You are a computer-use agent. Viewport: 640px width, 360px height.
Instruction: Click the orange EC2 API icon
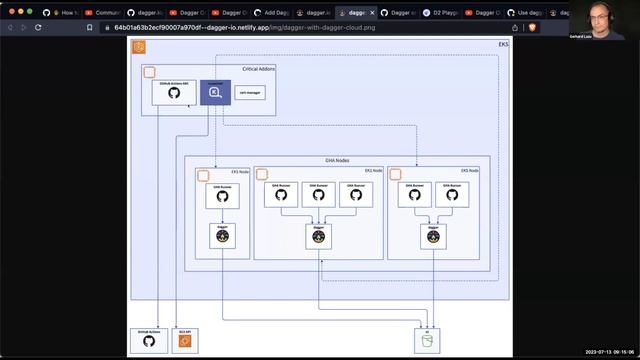pyautogui.click(x=185, y=341)
